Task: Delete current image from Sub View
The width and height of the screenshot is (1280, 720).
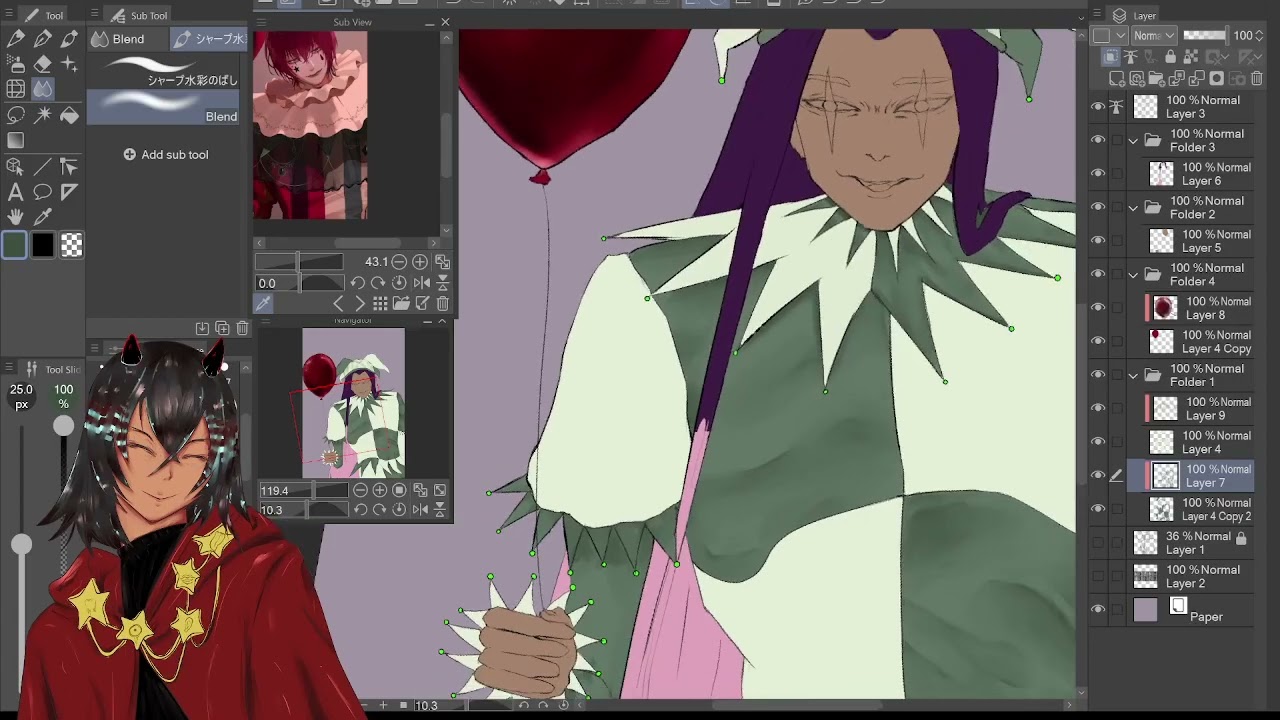Action: (x=443, y=303)
